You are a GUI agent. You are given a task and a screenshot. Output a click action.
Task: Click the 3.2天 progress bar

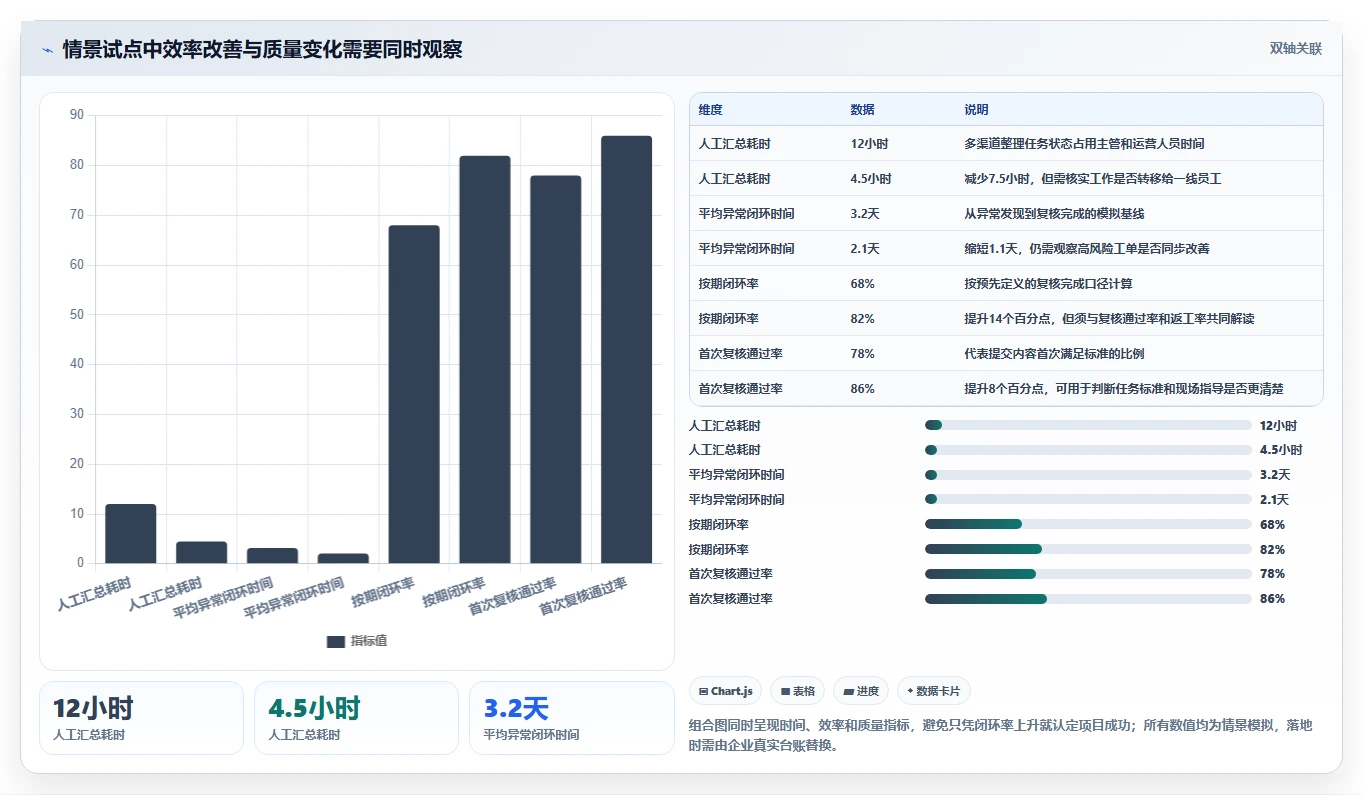pos(1088,475)
